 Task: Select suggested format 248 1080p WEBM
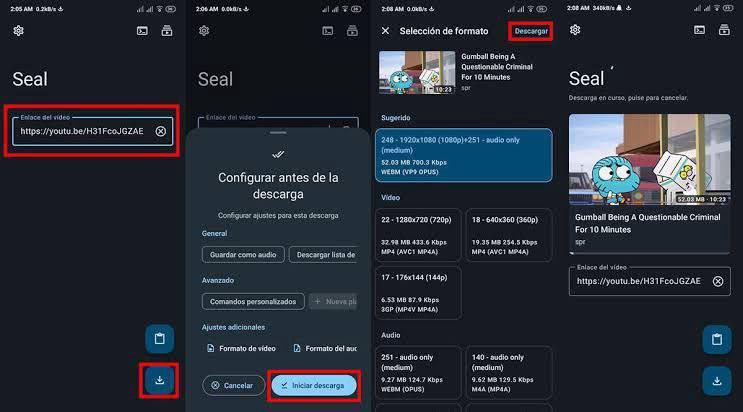click(464, 156)
